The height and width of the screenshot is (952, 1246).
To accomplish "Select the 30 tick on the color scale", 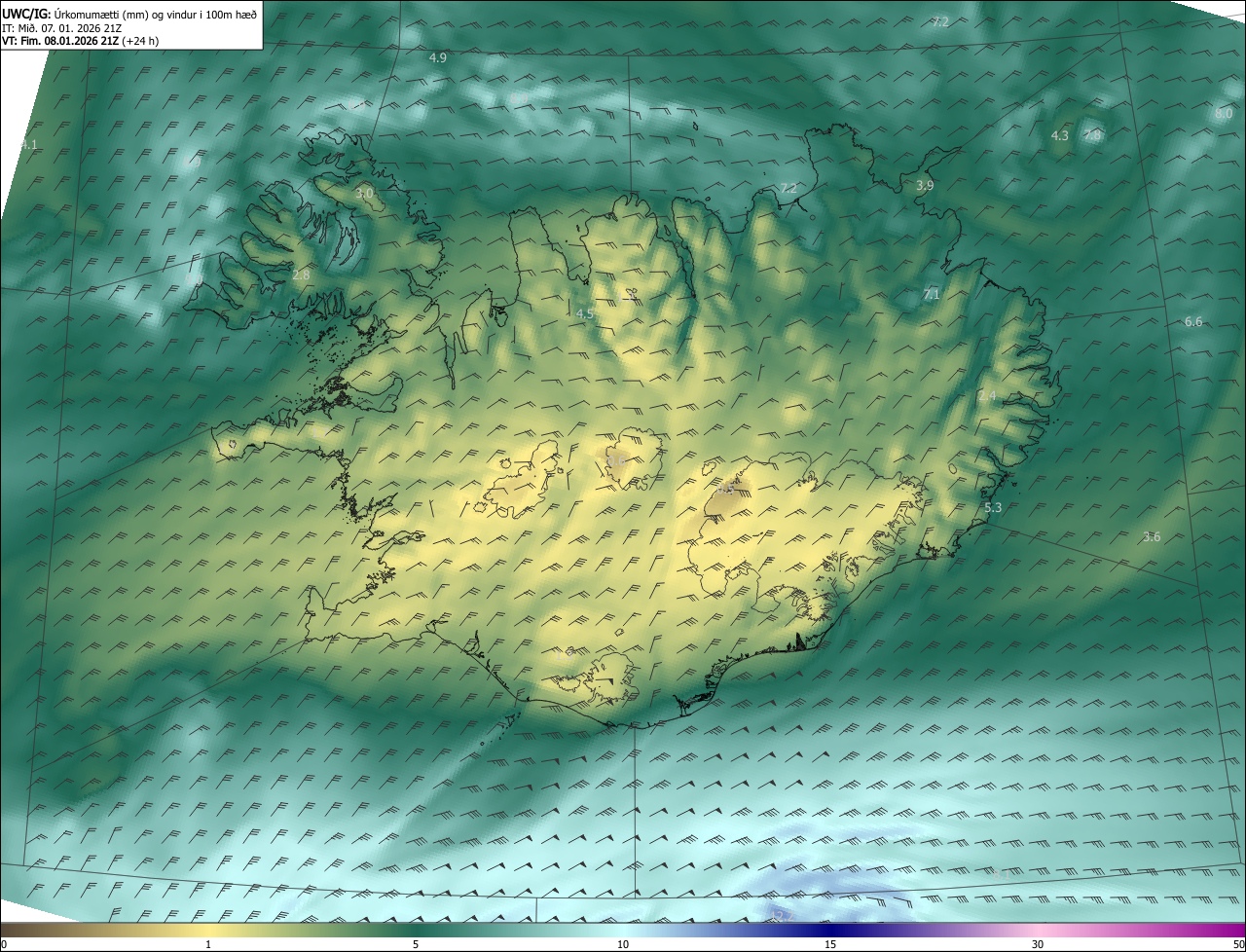I will 1038,944.
